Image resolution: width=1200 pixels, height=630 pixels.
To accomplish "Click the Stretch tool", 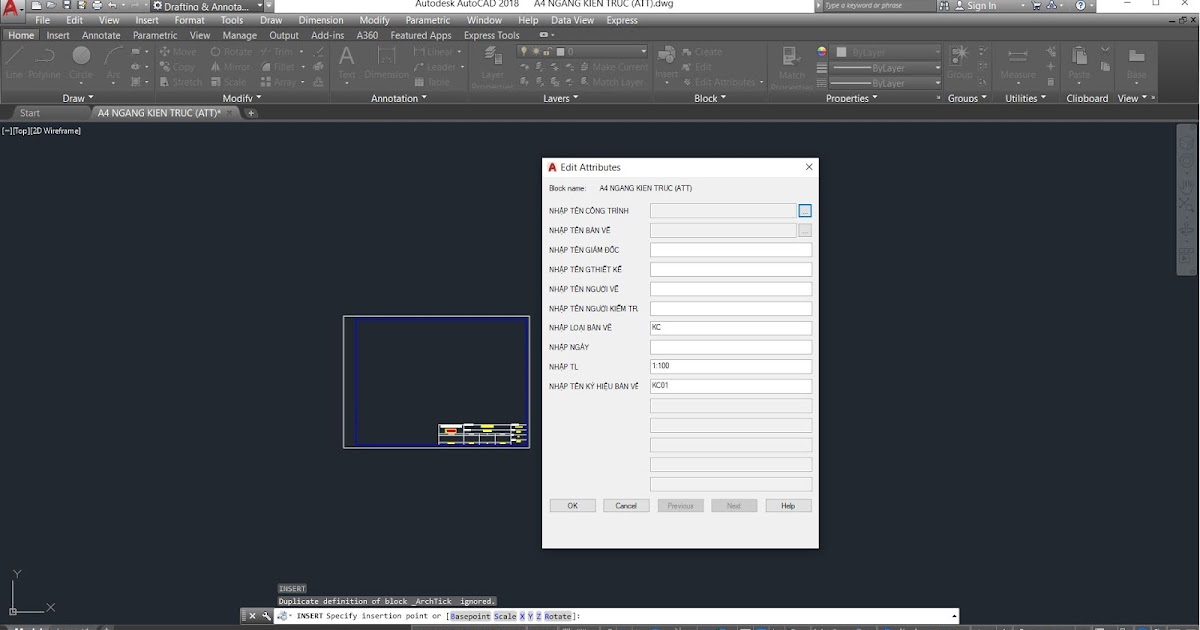I will (x=180, y=82).
